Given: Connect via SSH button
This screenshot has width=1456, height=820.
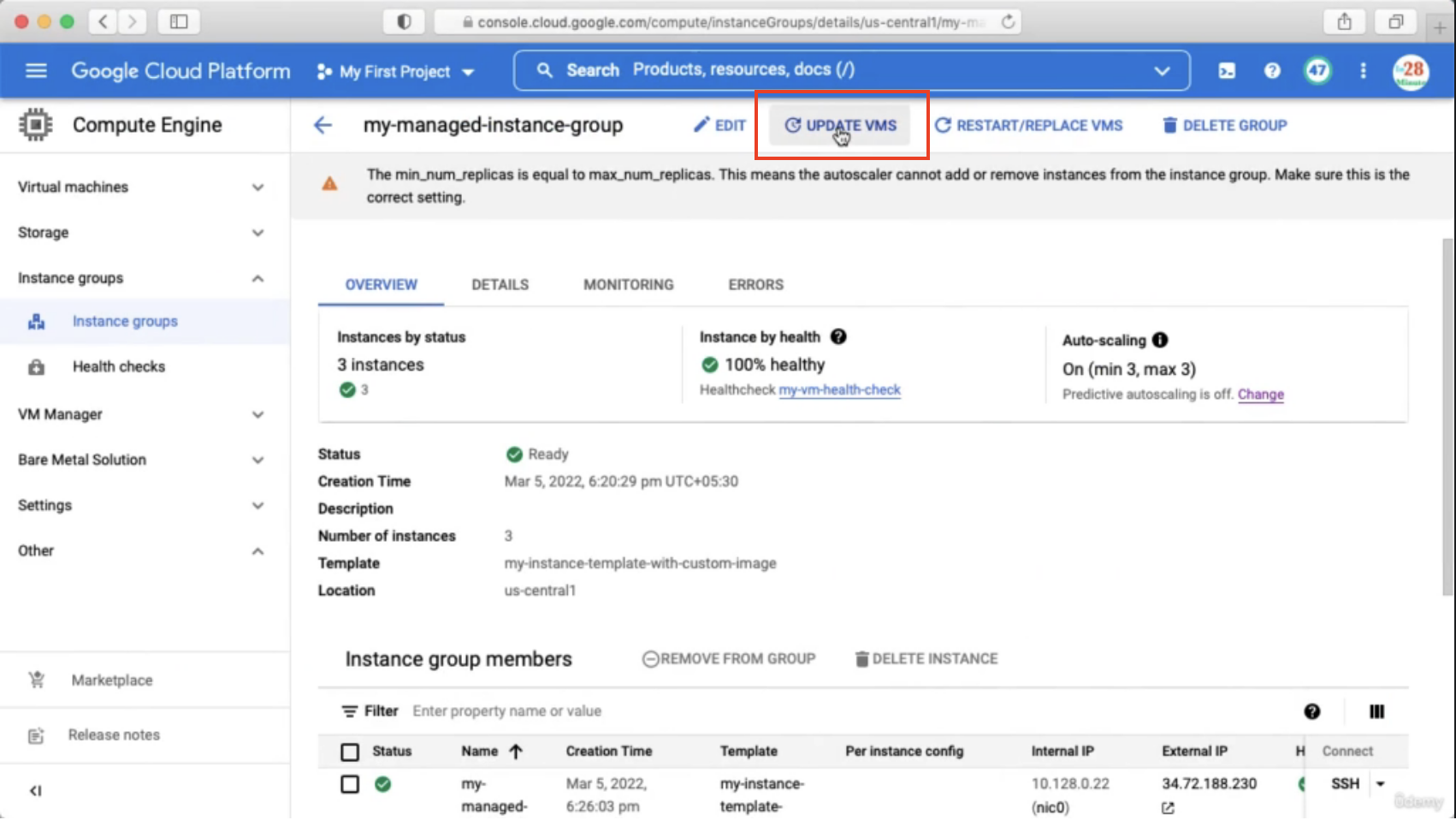Looking at the screenshot, I should tap(1345, 784).
